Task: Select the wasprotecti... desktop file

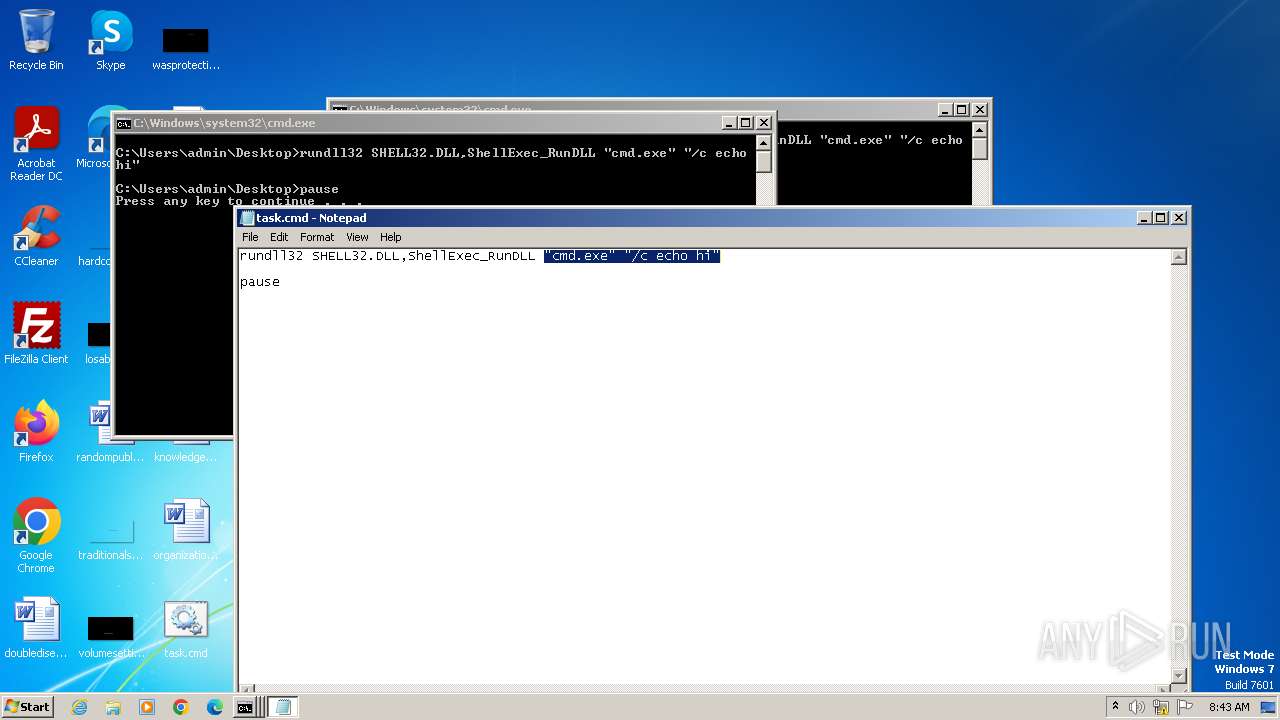Action: pos(185,48)
